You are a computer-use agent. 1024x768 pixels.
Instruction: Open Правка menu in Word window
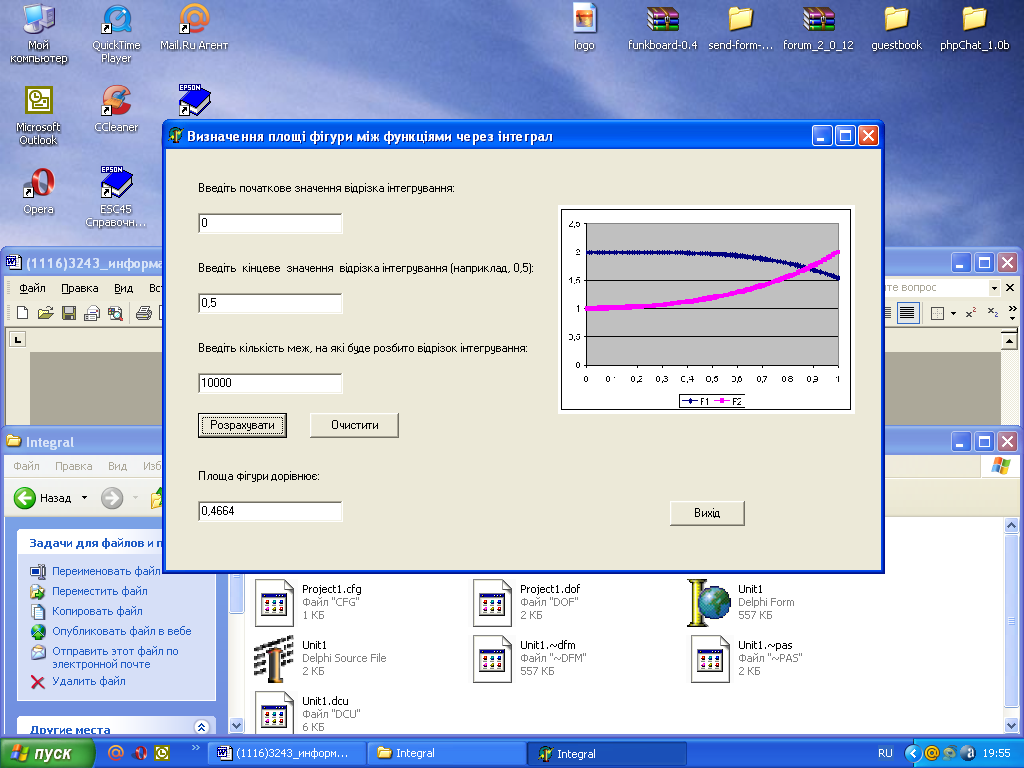pos(80,288)
